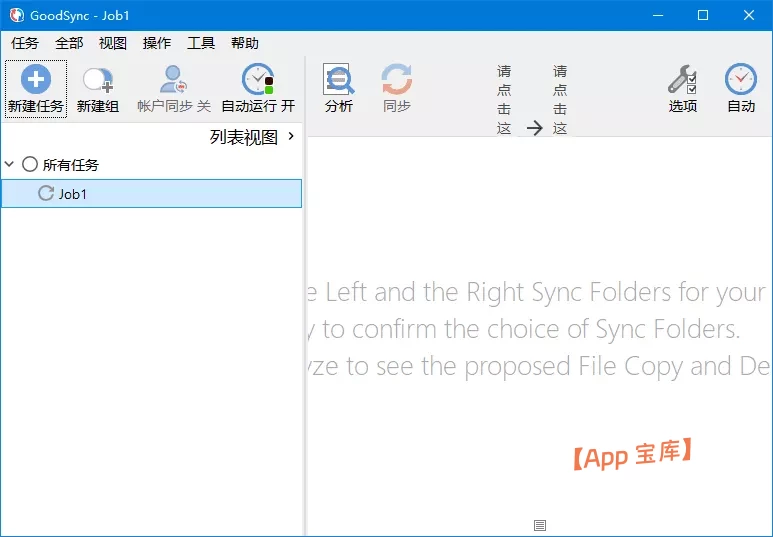The width and height of the screenshot is (773, 537).
Task: Click the 分析 (Analyze) magnifier icon
Action: point(339,80)
